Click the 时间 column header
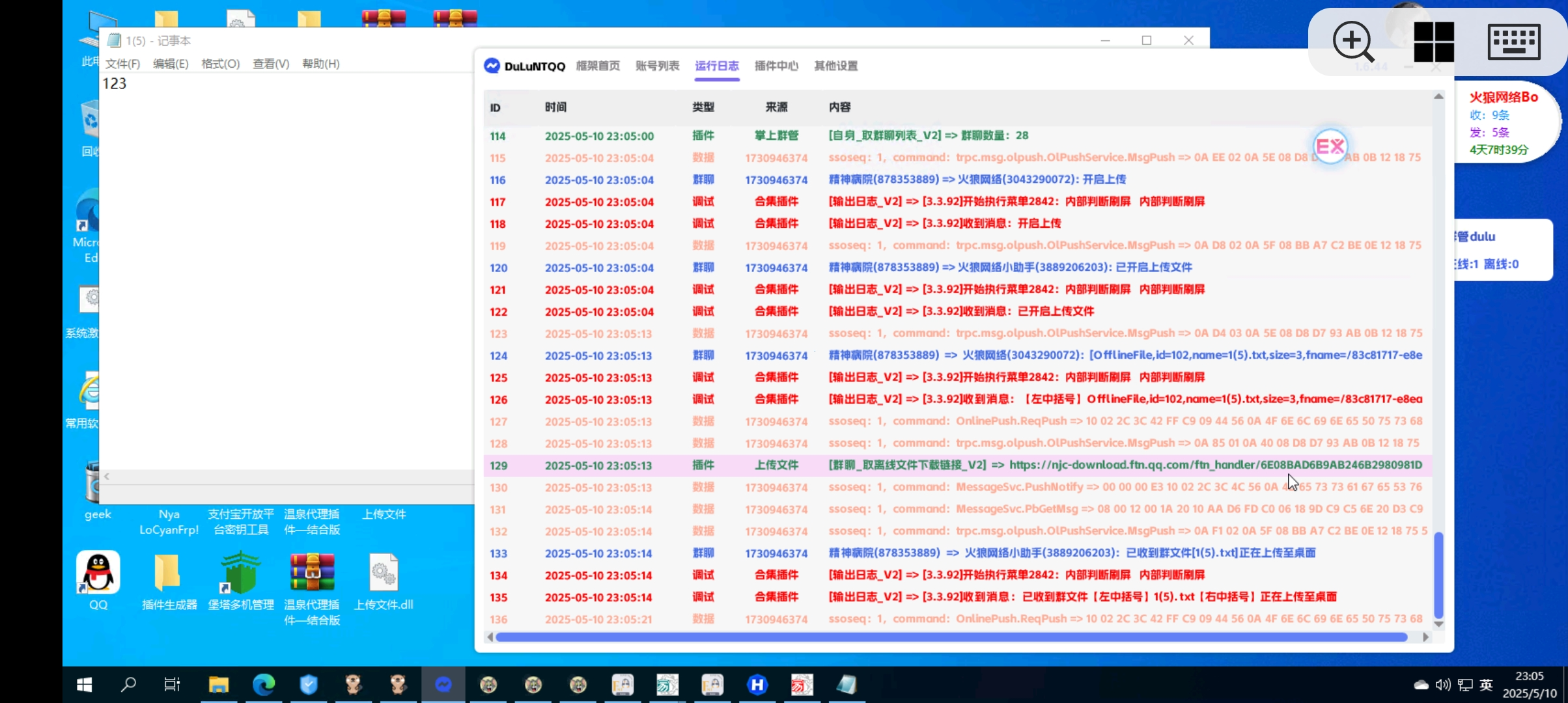This screenshot has height=703, width=1568. [x=555, y=107]
